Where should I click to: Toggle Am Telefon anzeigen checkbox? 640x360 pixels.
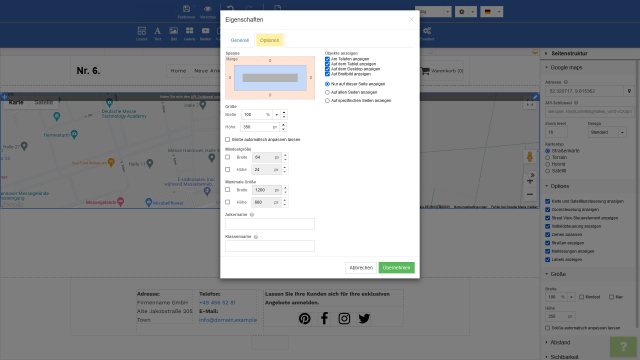pyautogui.click(x=327, y=59)
